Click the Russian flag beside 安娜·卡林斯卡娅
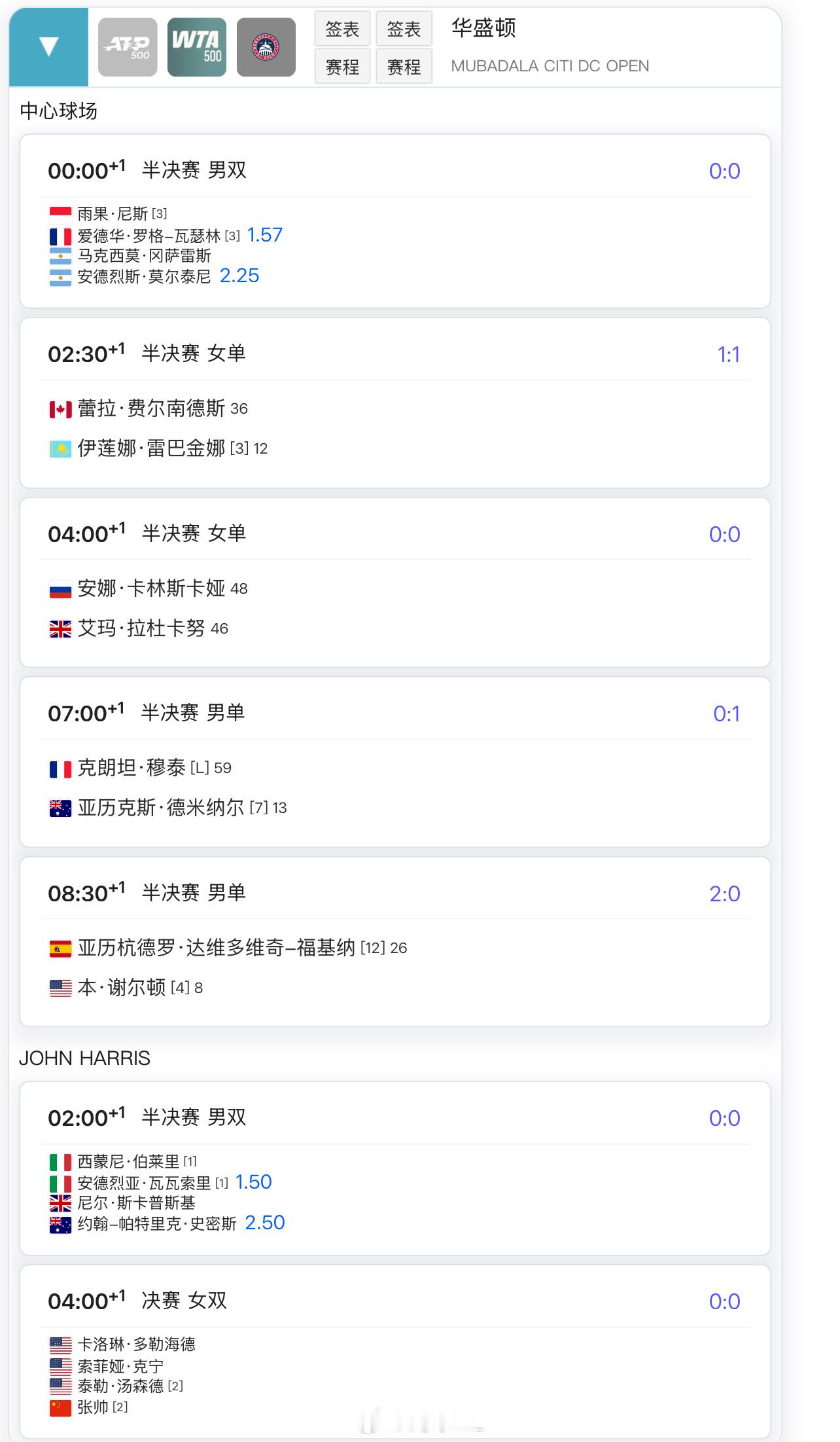Viewport: 840px width, 1442px height. click(60, 590)
